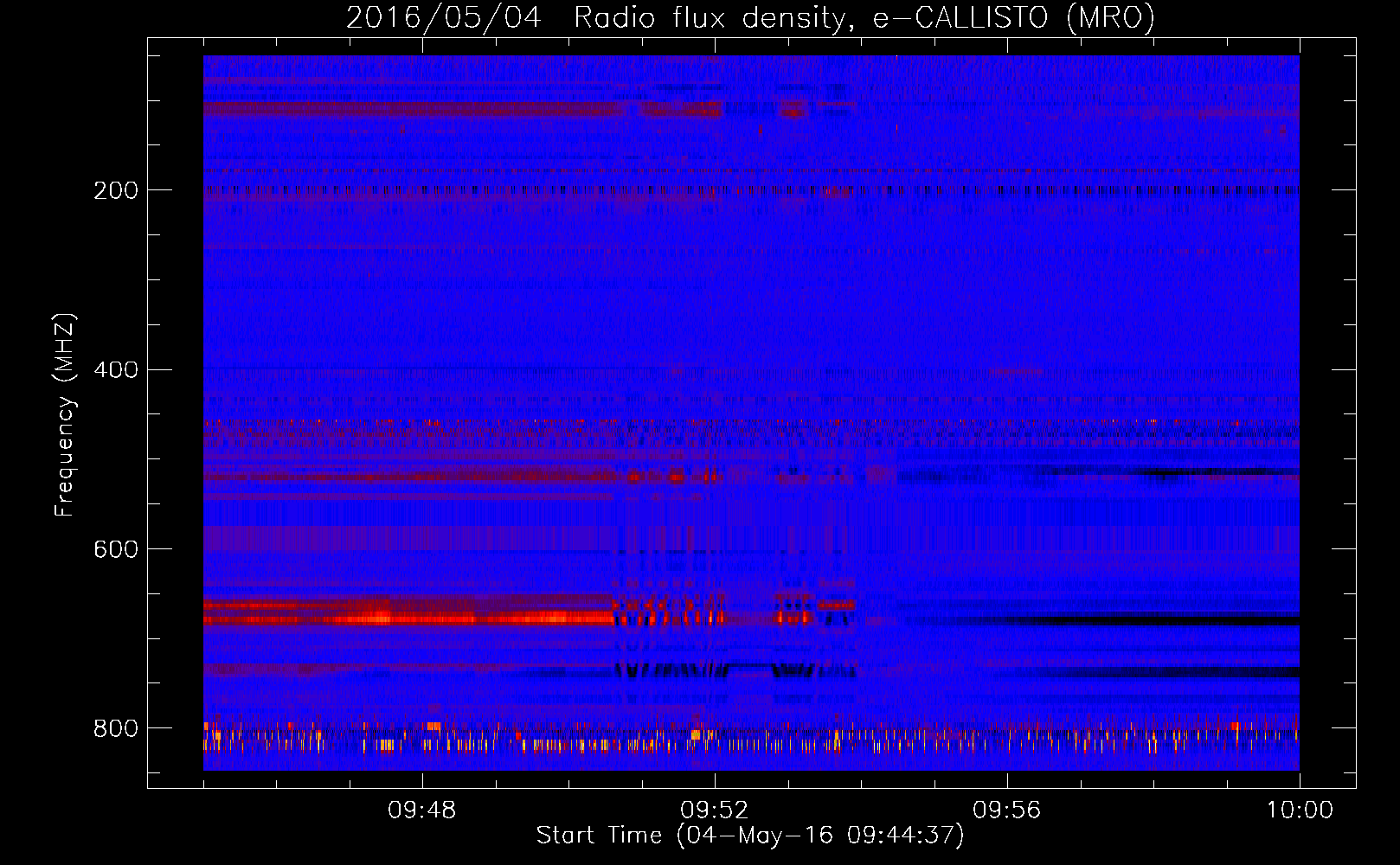
Task: Click the 600 frequency tick label
Action: pos(116,550)
